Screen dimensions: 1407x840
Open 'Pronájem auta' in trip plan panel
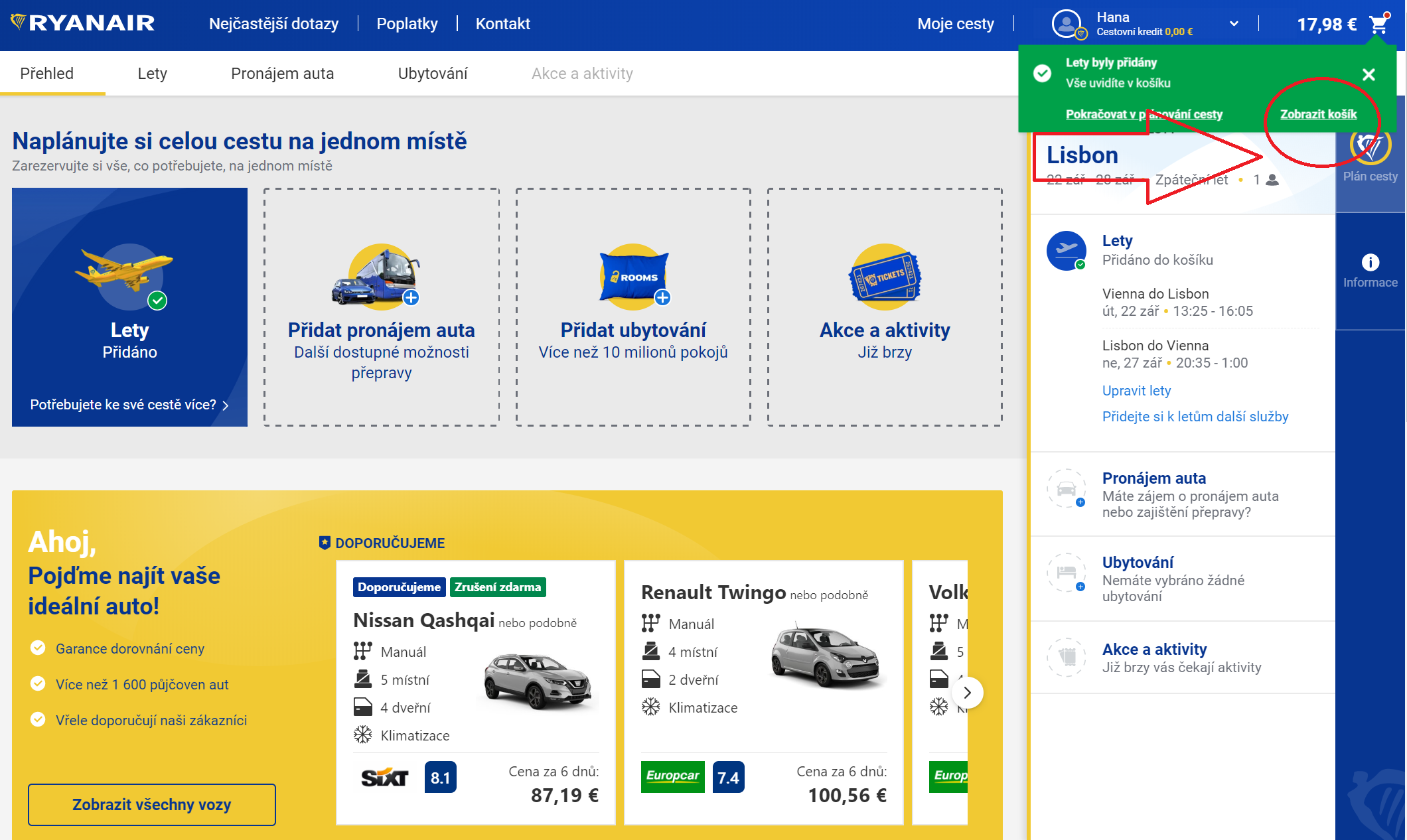click(x=1153, y=478)
